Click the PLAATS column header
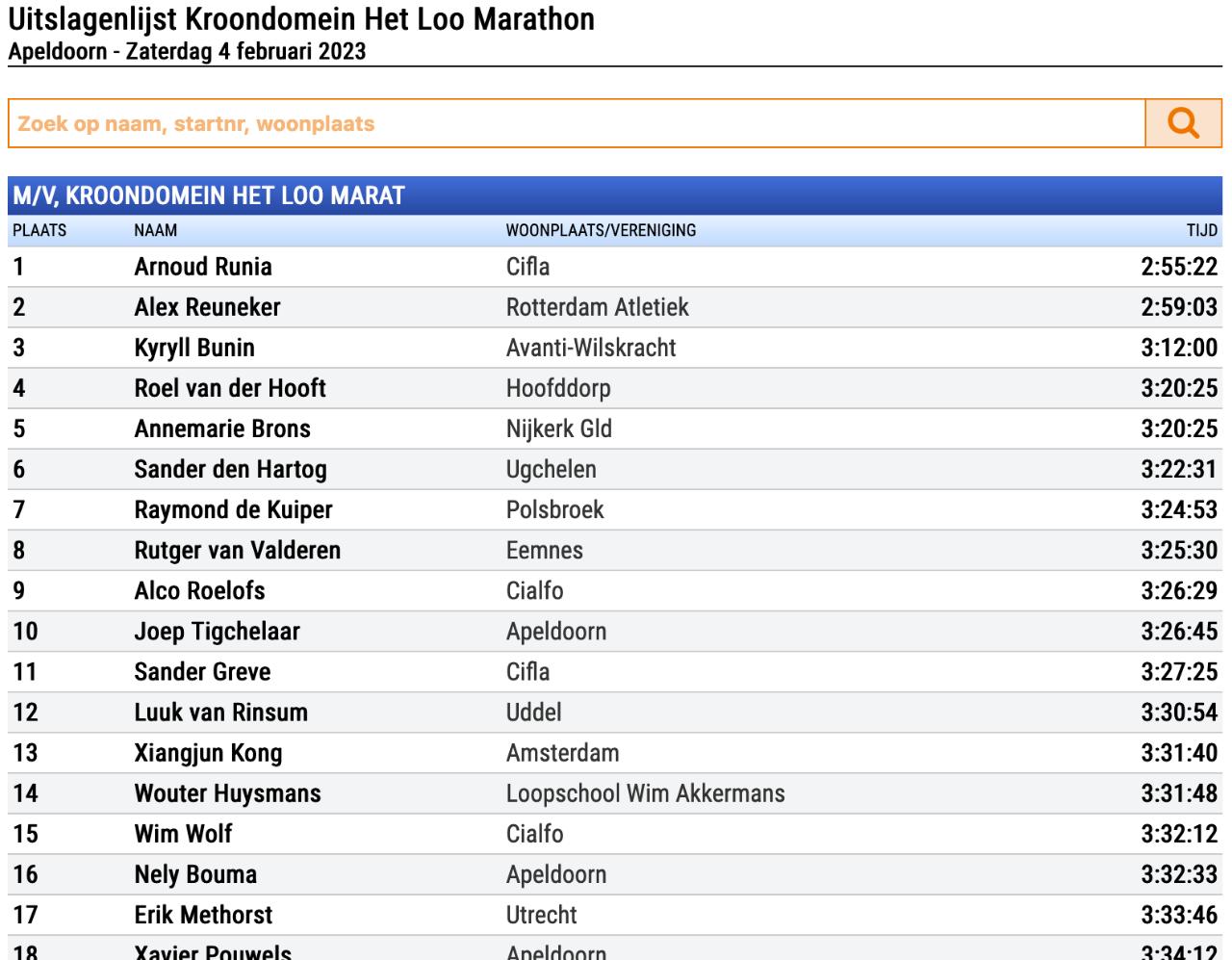This screenshot has height=960, width=1232. click(39, 230)
